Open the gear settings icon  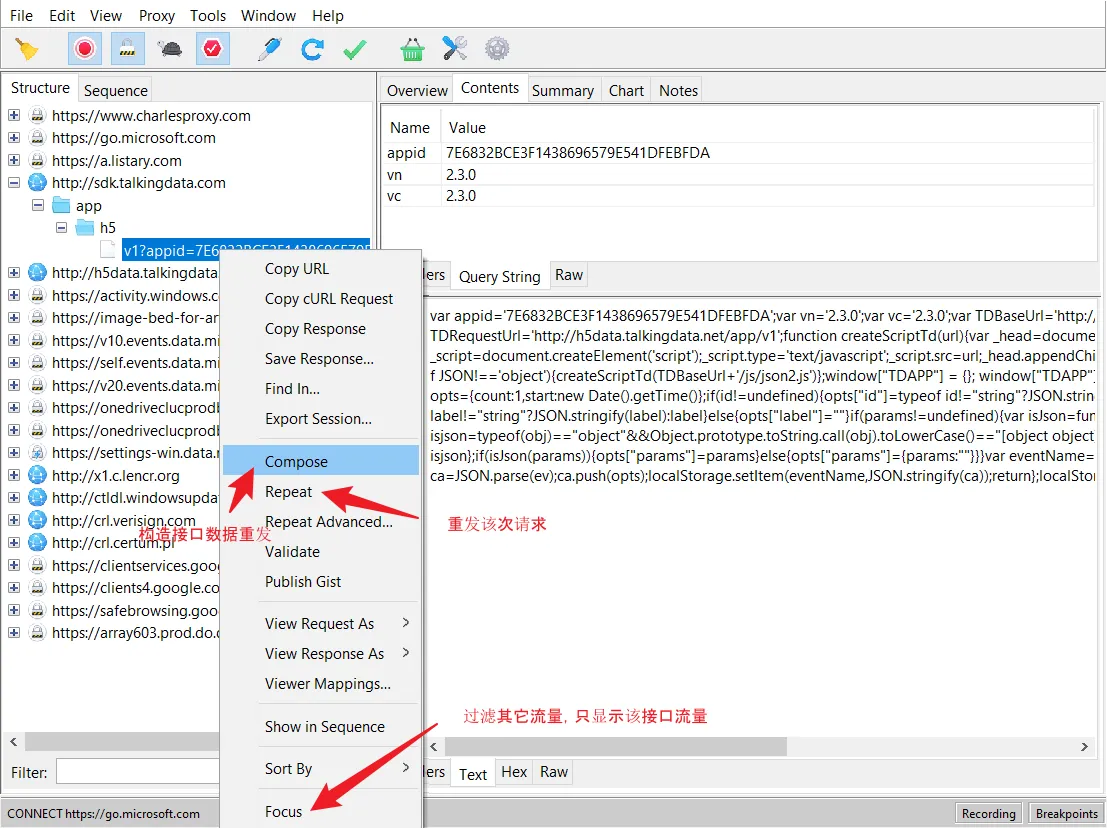click(497, 49)
